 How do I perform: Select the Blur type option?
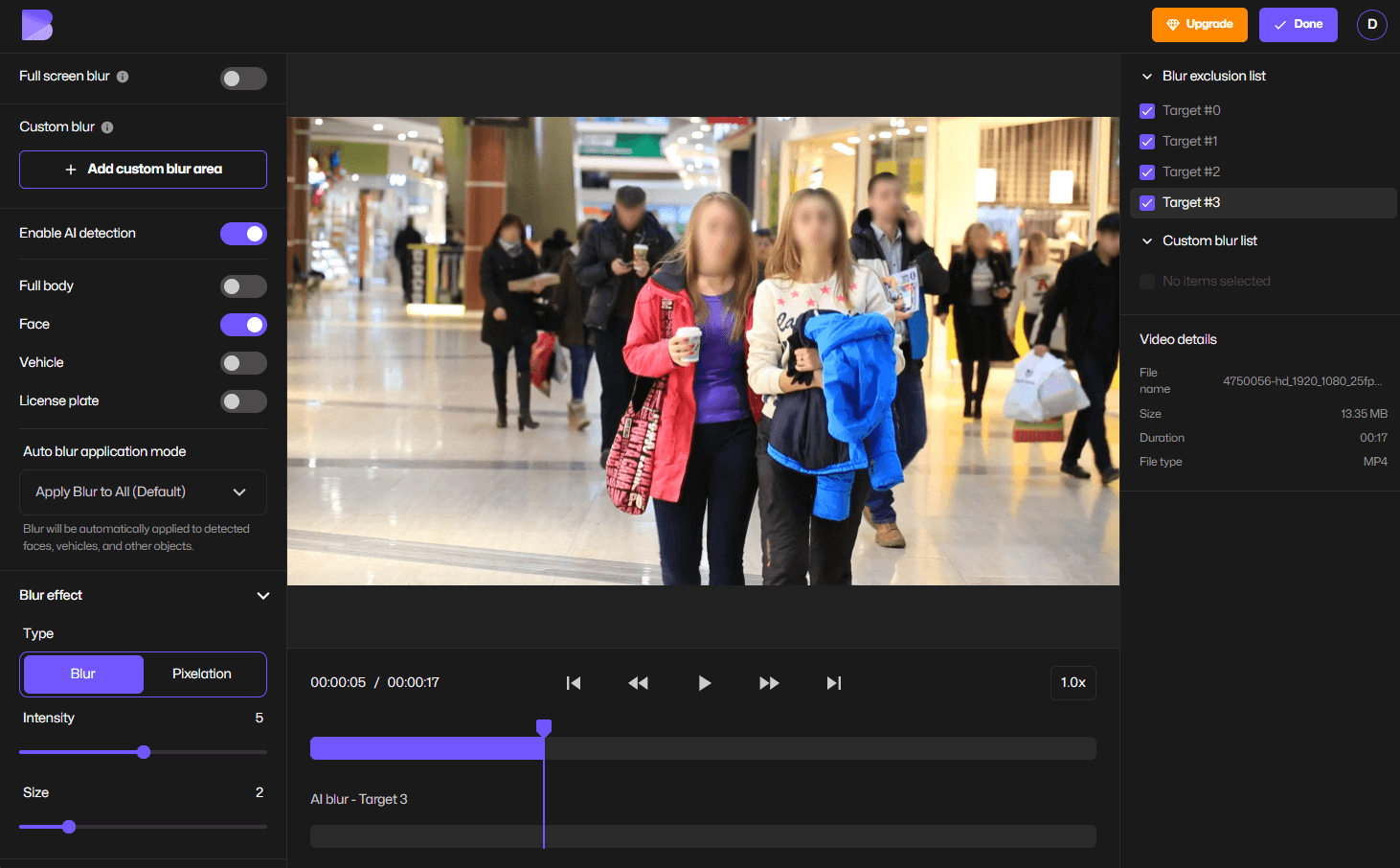(x=83, y=674)
